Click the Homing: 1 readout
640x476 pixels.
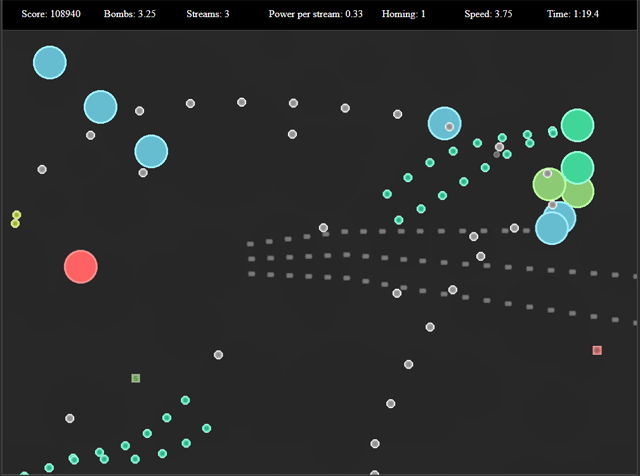pyautogui.click(x=403, y=14)
